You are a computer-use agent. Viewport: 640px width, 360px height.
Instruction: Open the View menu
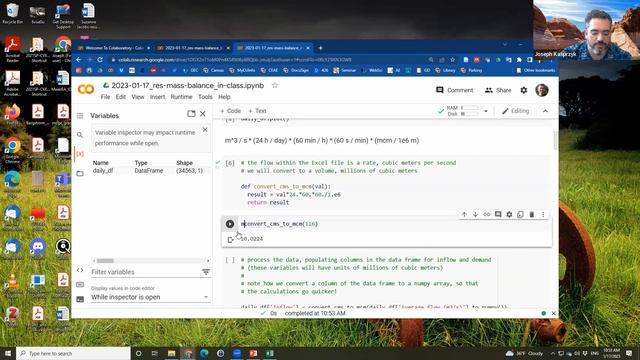(x=138, y=97)
